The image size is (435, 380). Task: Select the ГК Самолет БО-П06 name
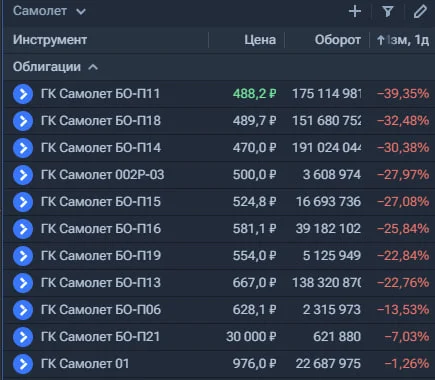tap(101, 310)
